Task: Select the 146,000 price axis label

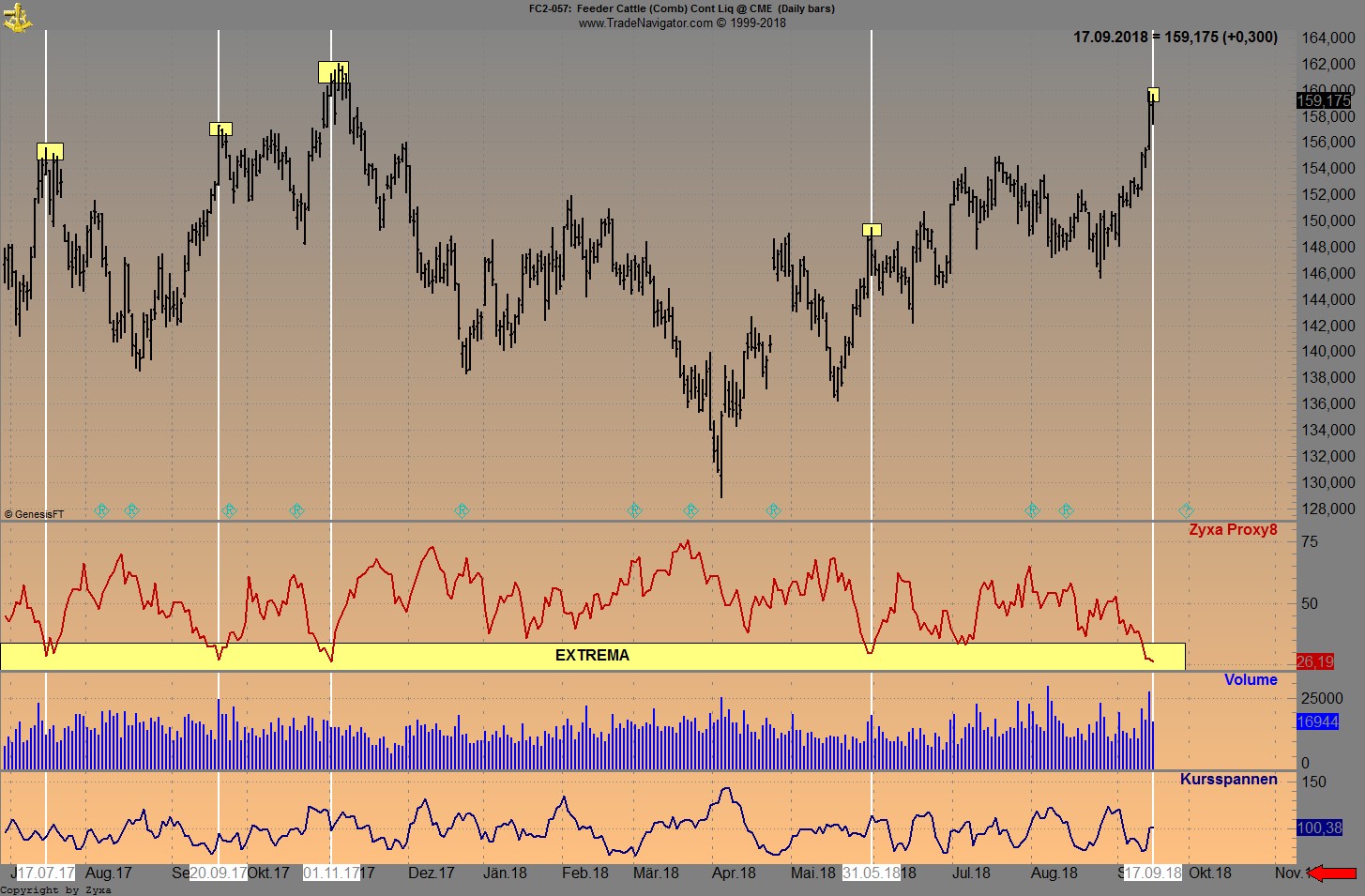Action: coord(1327,273)
